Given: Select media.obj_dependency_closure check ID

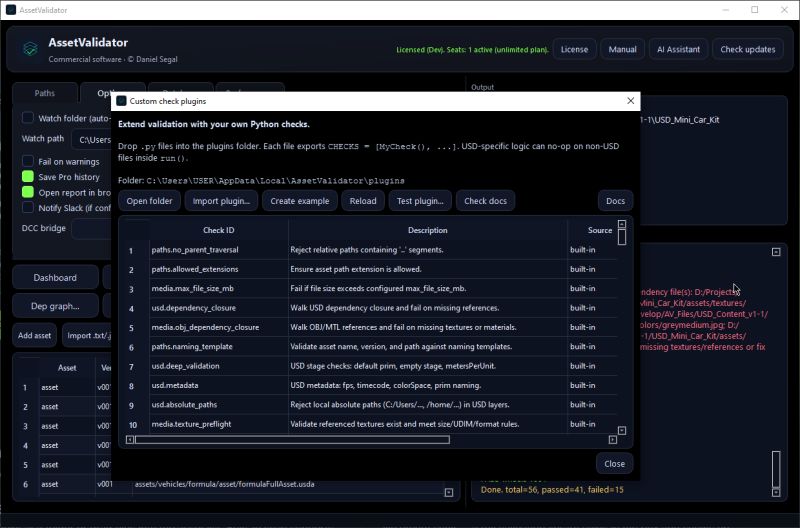Looking at the screenshot, I should click(205, 327).
